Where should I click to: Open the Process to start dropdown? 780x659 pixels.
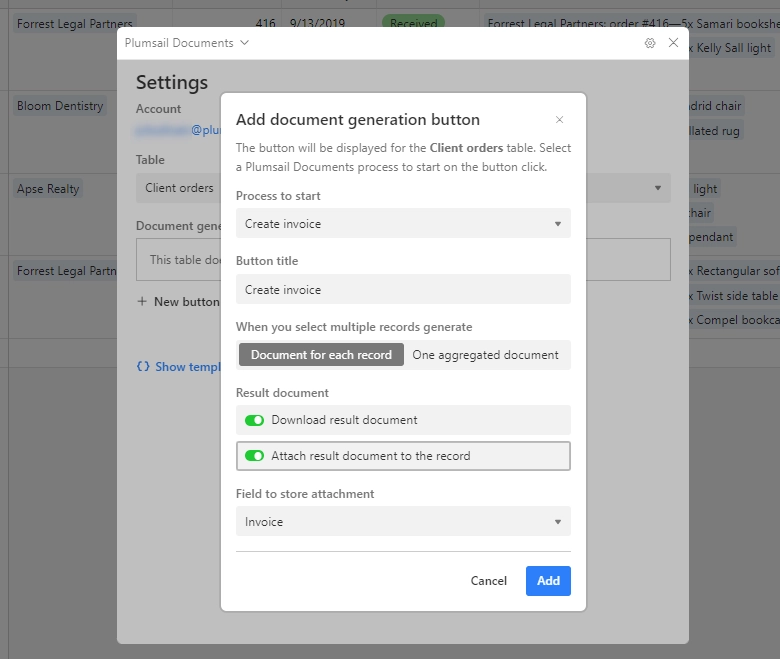pyautogui.click(x=403, y=223)
